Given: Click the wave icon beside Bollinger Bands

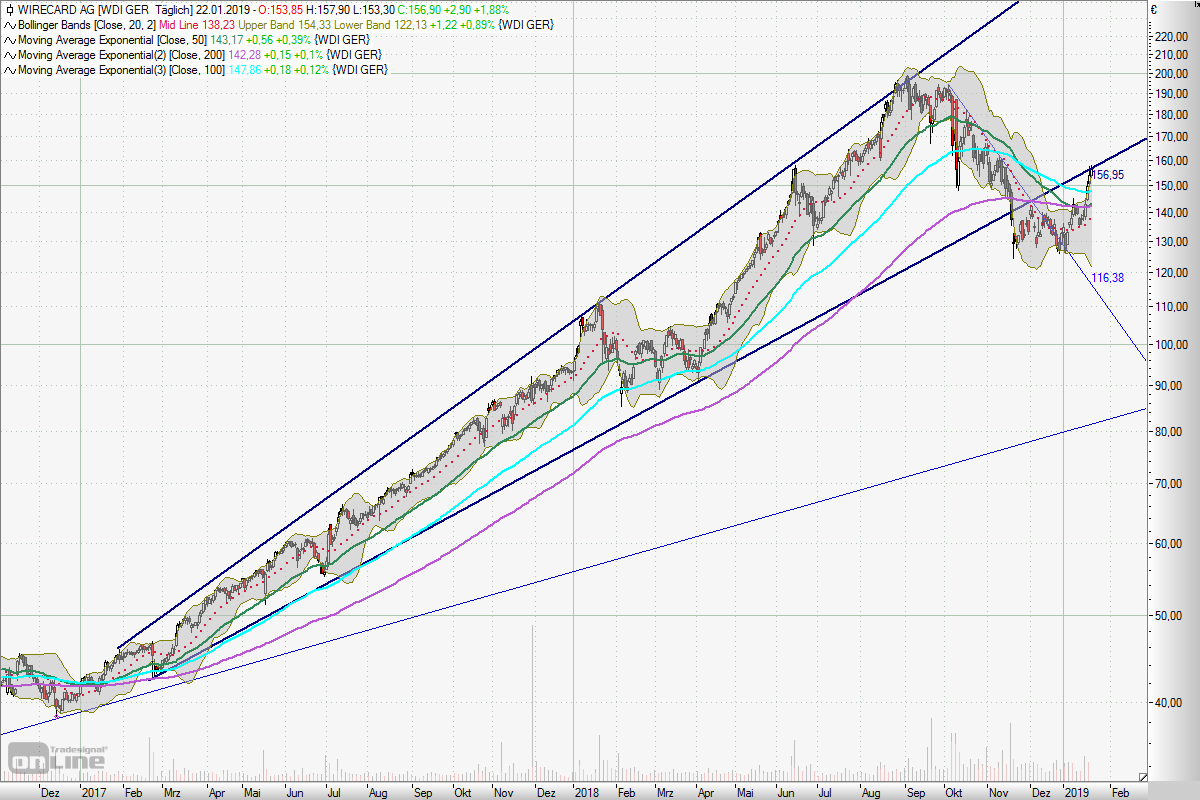Looking at the screenshot, I should tap(9, 24).
